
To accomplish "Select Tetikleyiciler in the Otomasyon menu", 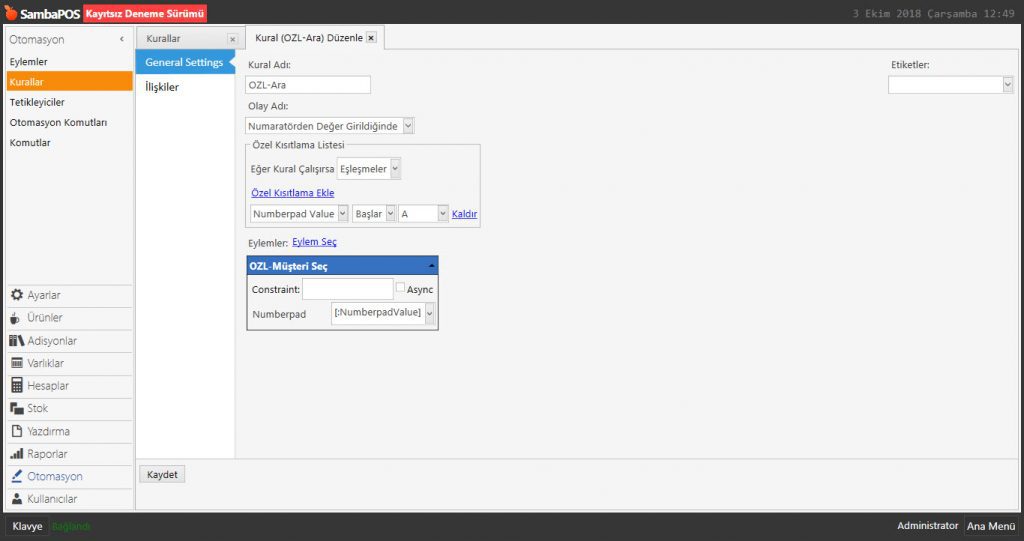I will click(37, 102).
